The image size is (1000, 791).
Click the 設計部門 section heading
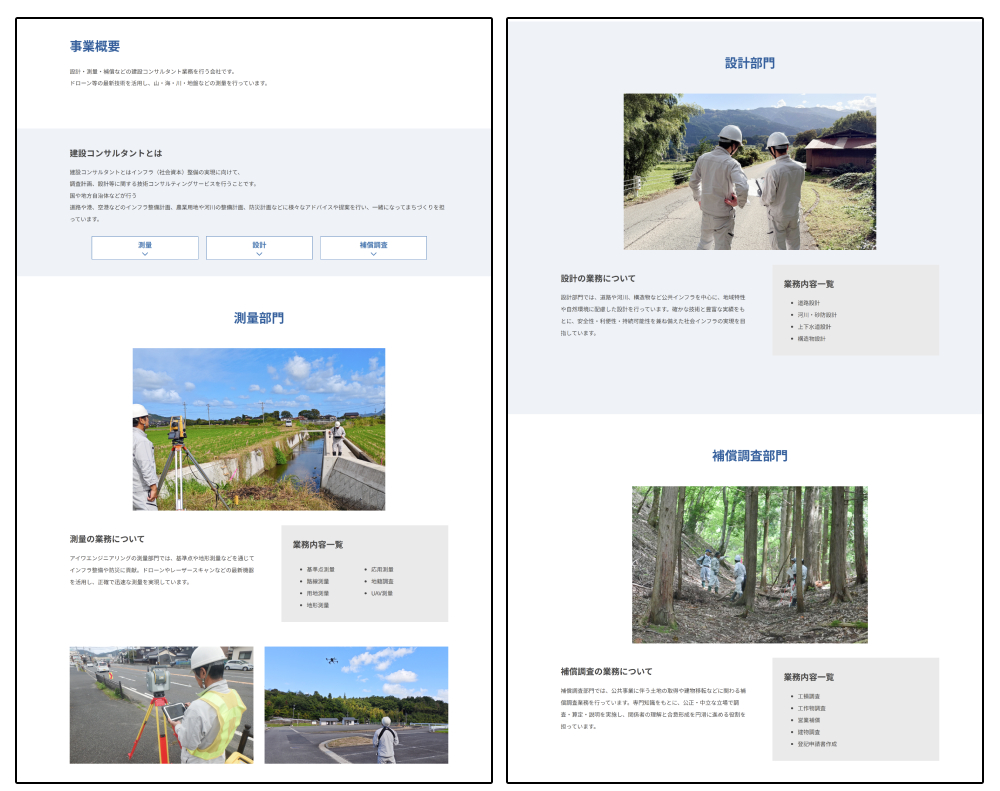[749, 63]
